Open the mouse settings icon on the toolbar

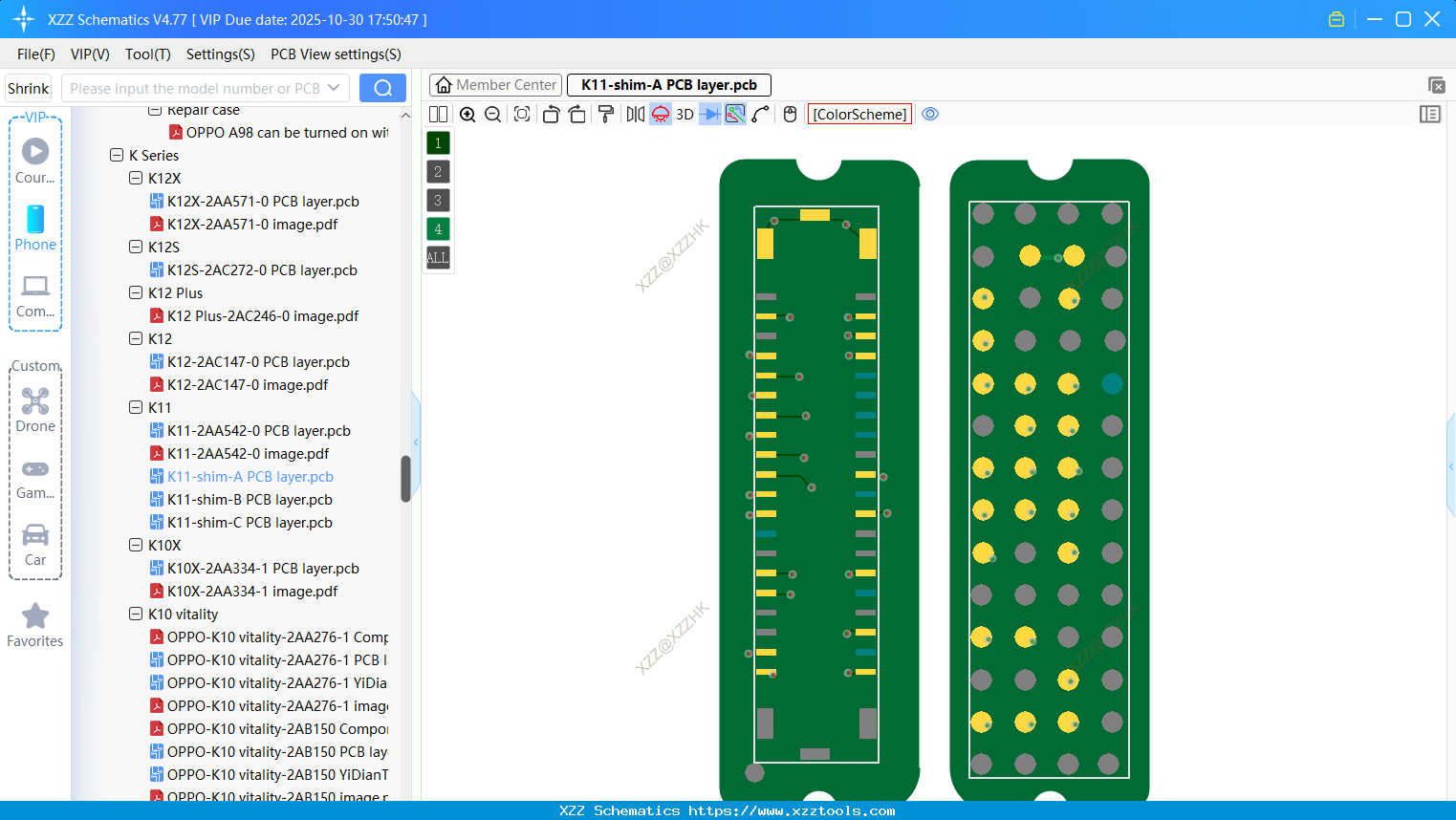coord(789,114)
